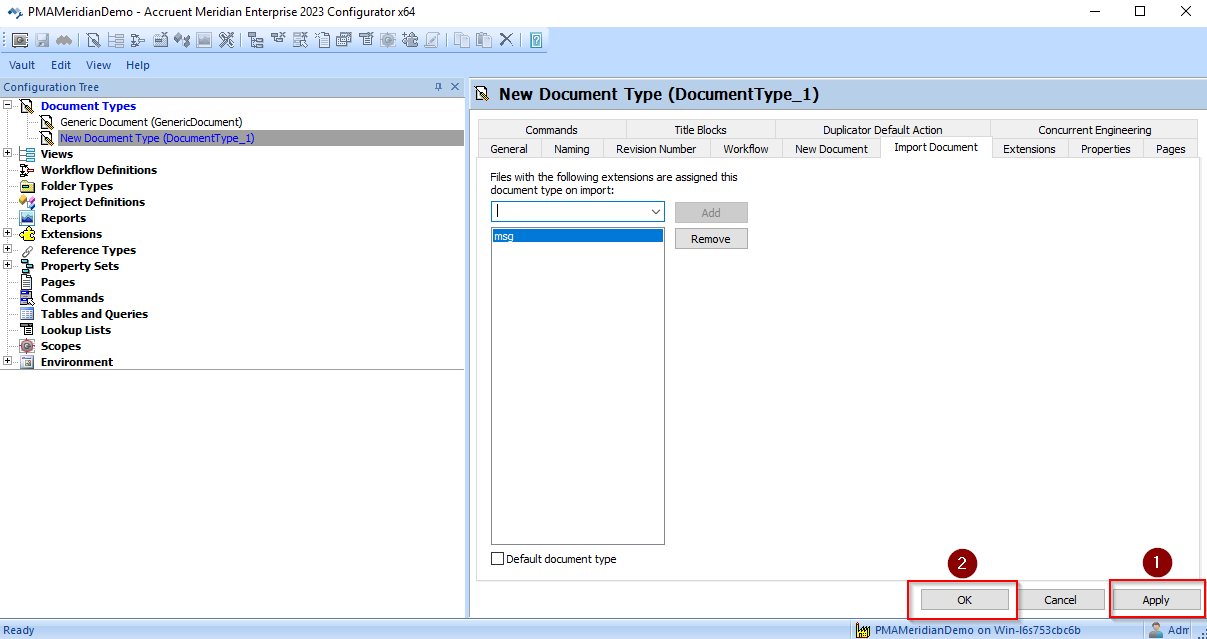Viewport: 1207px width, 639px height.
Task: Click the Paste clipboard toolbar icon
Action: (484, 40)
